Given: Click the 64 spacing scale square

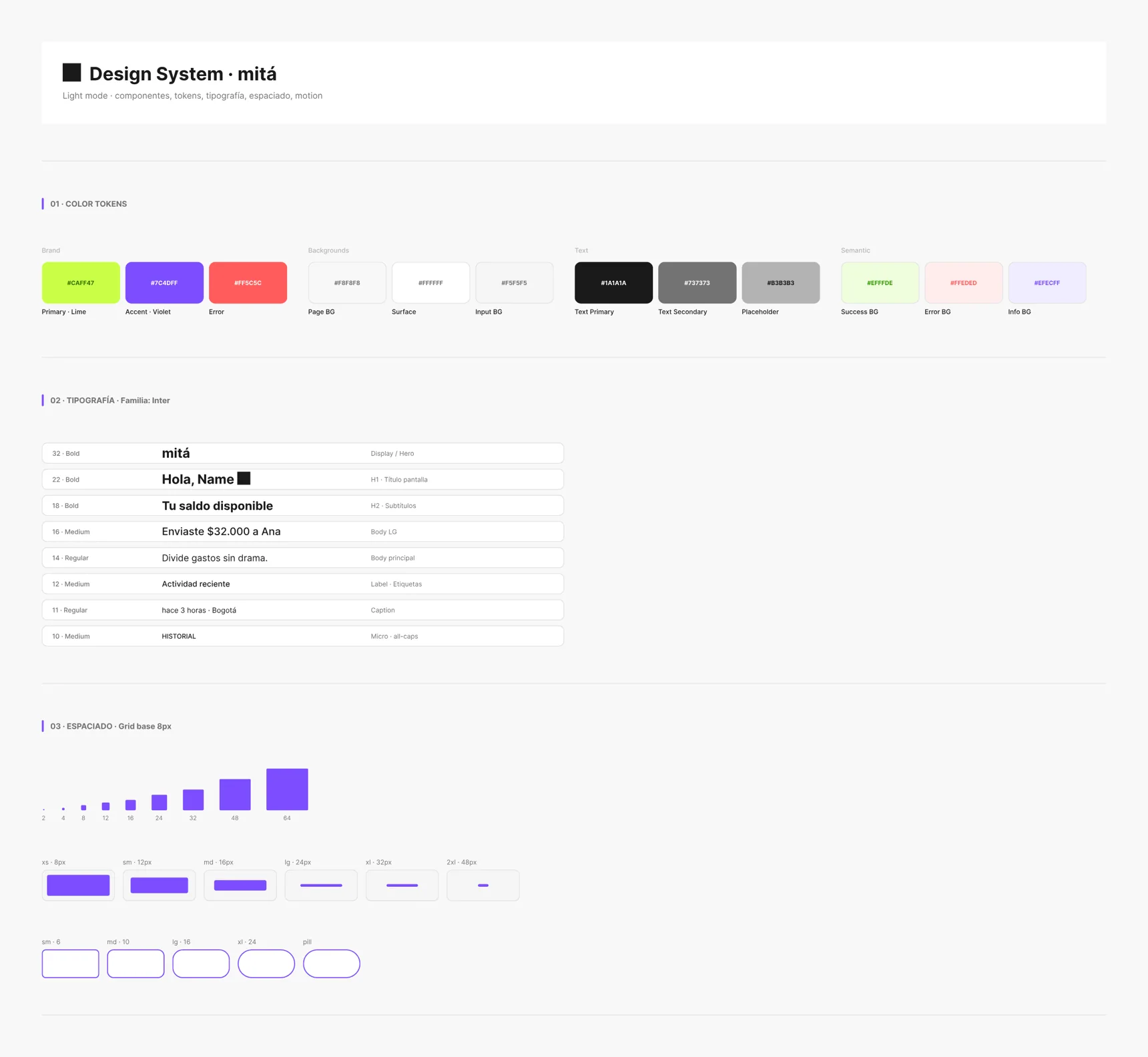Looking at the screenshot, I should [287, 789].
